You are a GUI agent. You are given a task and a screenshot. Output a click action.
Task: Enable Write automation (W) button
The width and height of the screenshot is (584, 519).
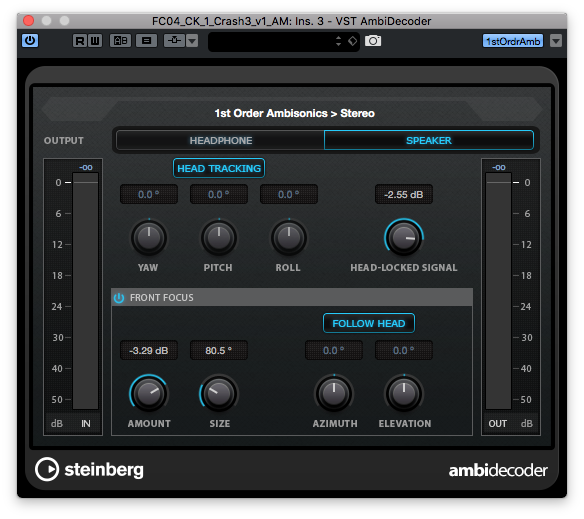coord(95,41)
